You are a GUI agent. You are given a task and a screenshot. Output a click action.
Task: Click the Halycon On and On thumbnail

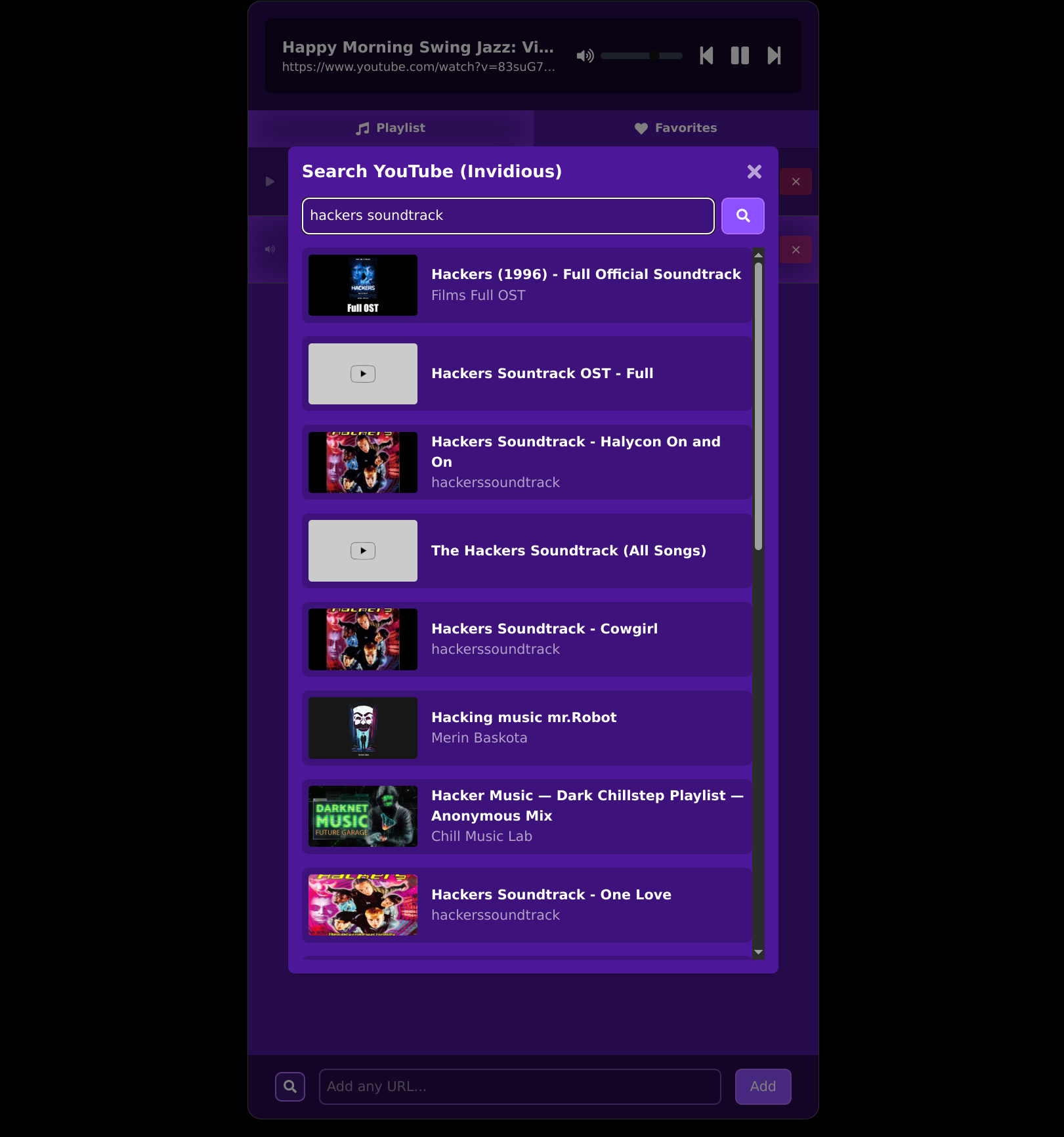click(363, 462)
